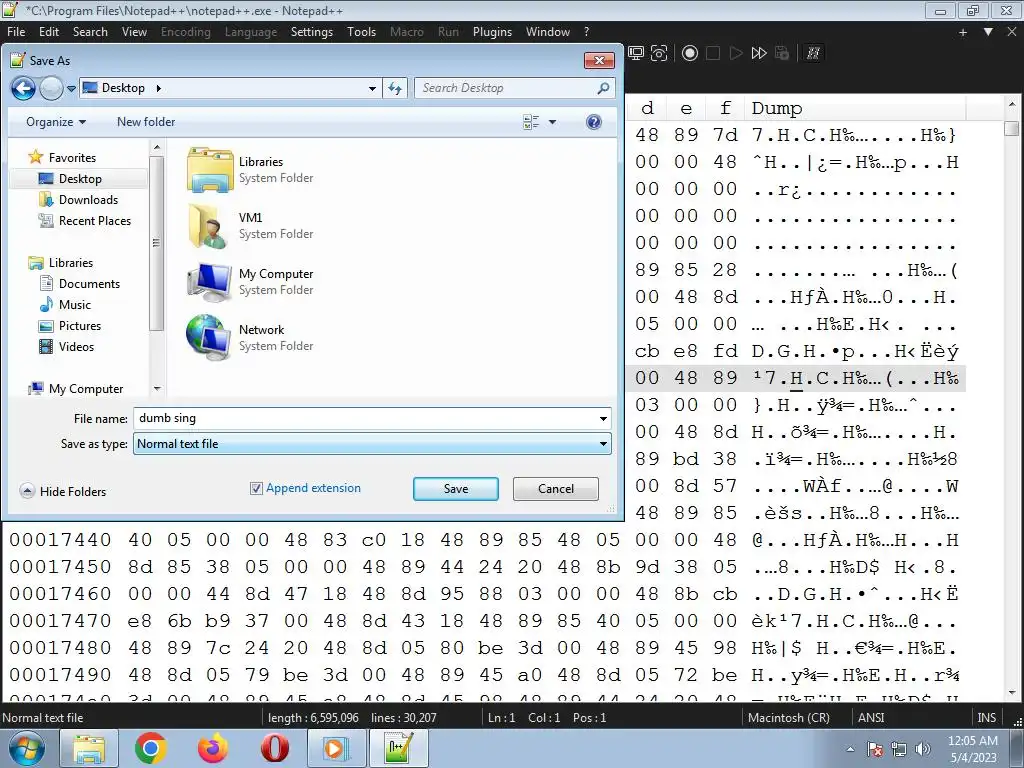
Task: Open the Settings menu
Action: tap(312, 32)
